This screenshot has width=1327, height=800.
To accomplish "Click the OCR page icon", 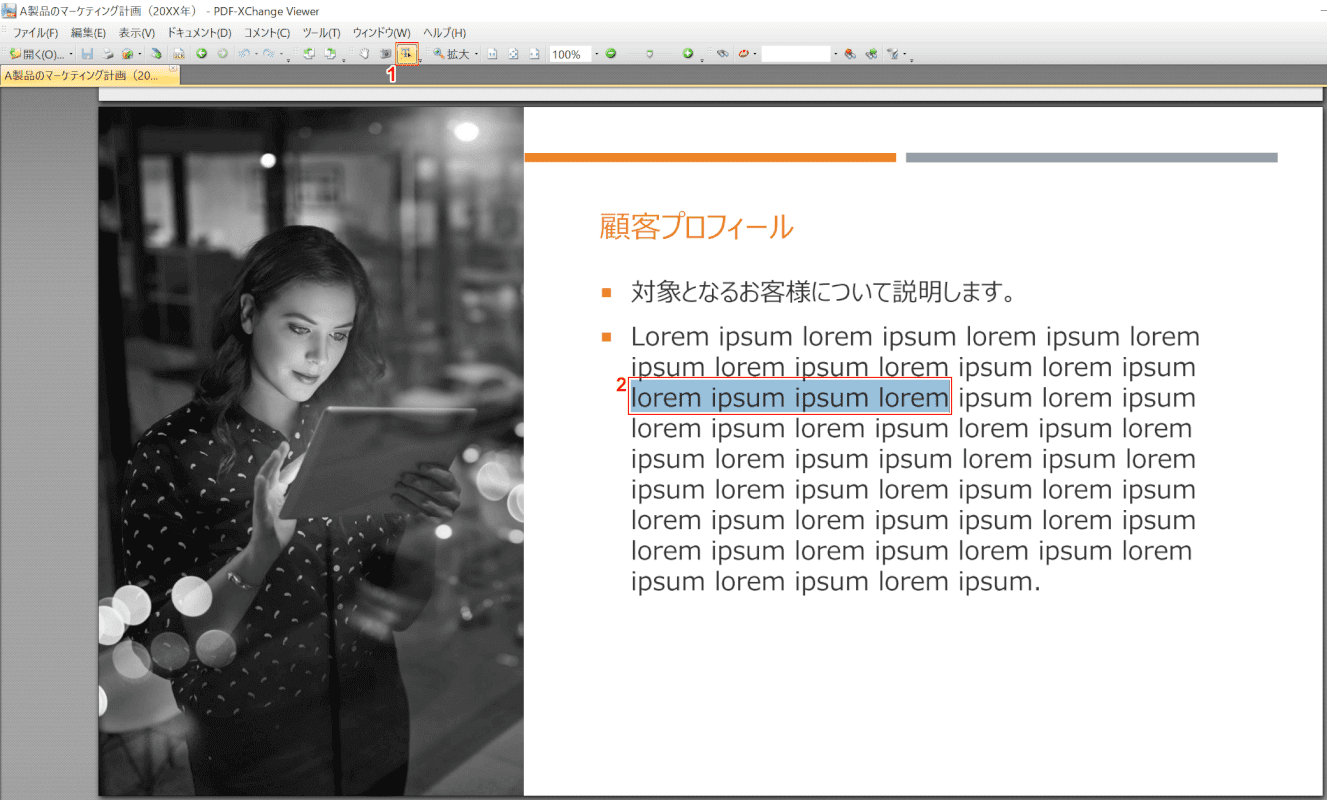I will (179, 54).
